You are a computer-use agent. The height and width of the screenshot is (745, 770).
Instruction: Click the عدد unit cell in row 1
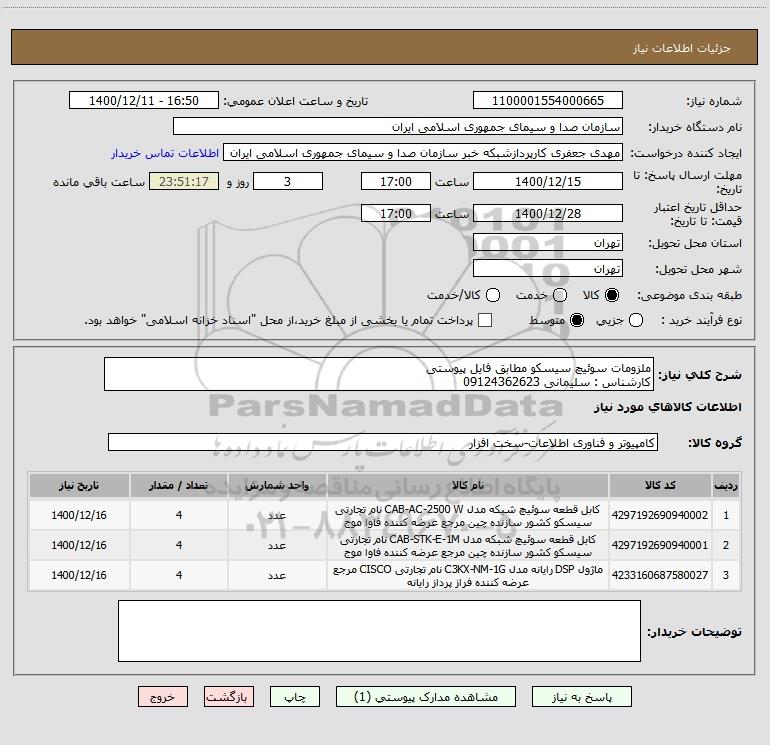277,516
